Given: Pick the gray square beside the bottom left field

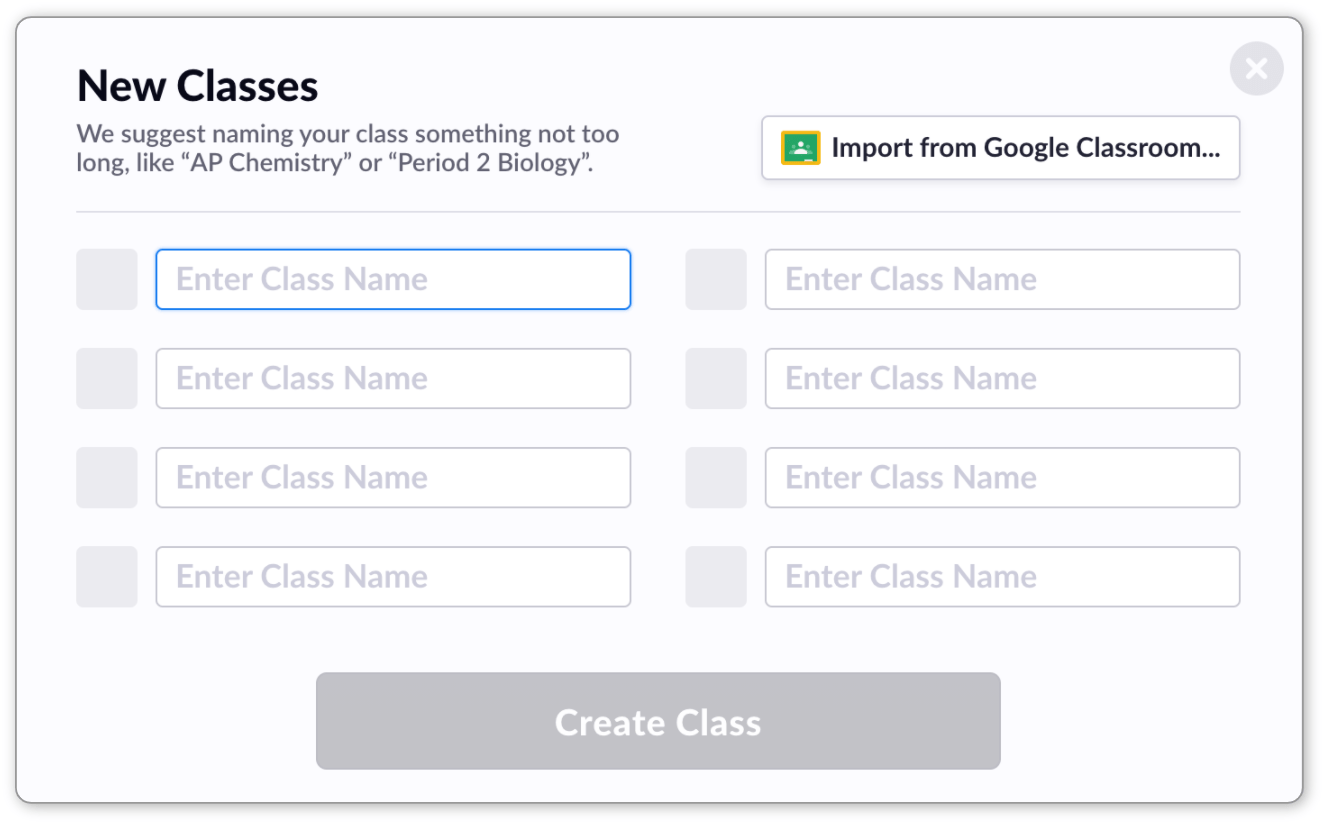Looking at the screenshot, I should (107, 576).
